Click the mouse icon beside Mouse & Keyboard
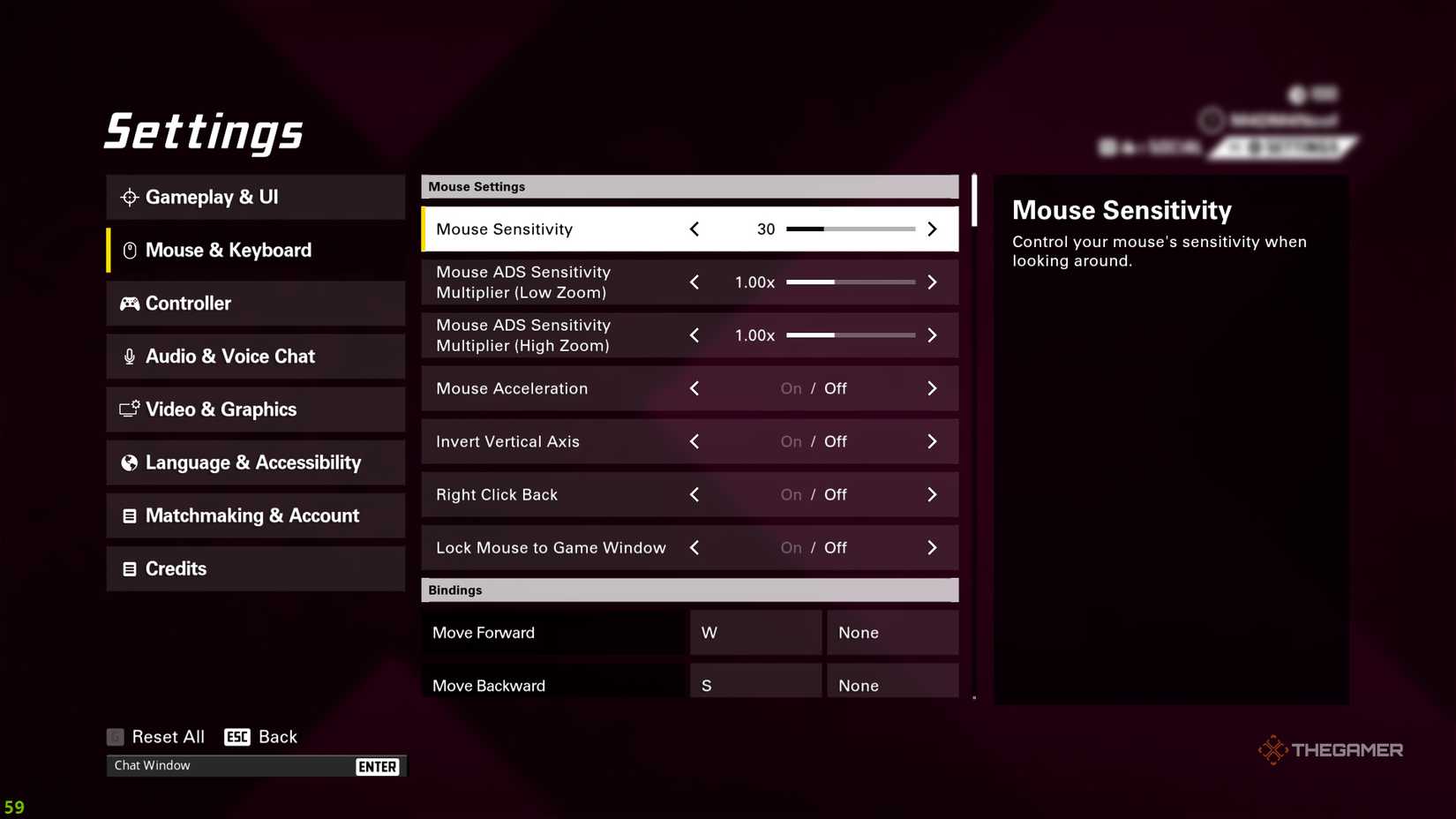 tap(130, 251)
